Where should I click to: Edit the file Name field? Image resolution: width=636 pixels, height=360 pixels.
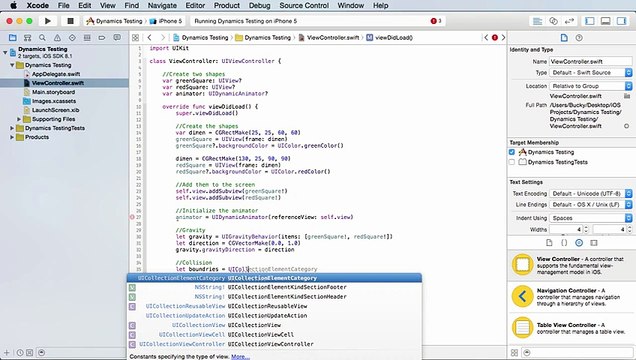(591, 61)
